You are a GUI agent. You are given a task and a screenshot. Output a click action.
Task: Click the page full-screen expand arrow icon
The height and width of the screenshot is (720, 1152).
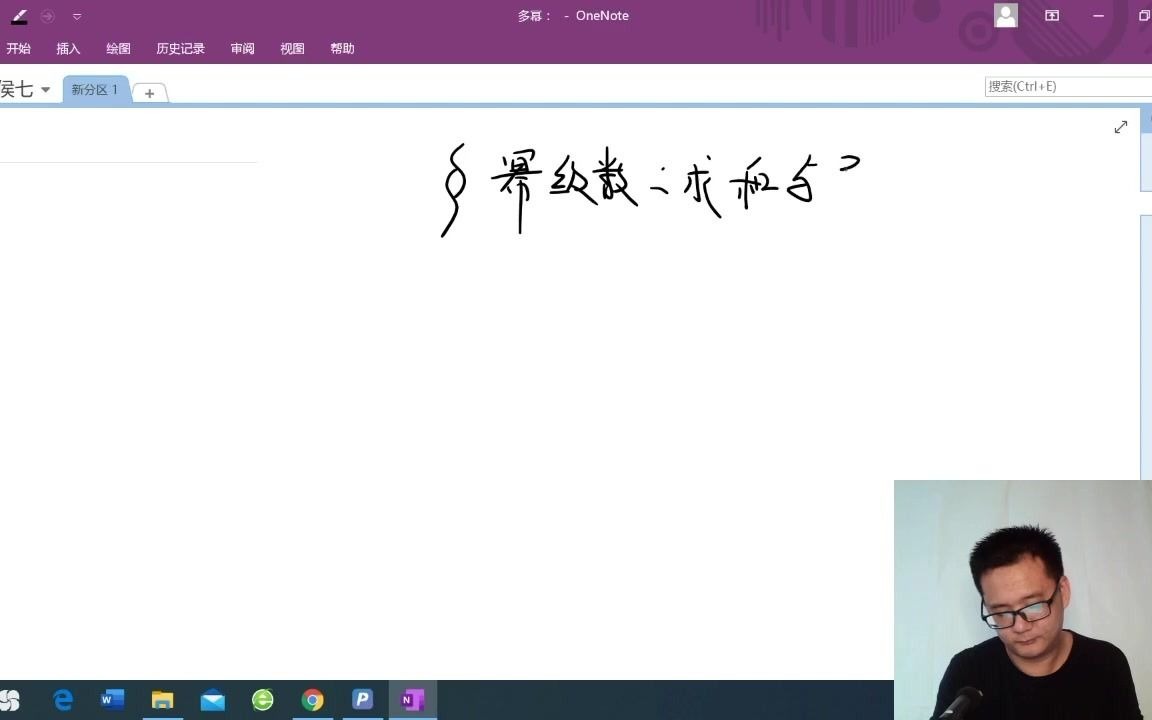(x=1120, y=127)
